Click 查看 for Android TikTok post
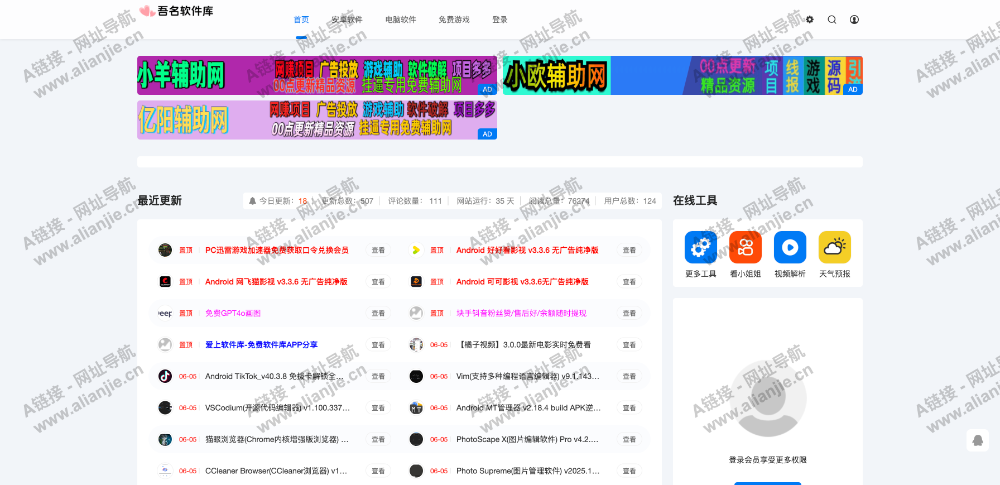Screen dimensions: 1000x485 (378, 377)
